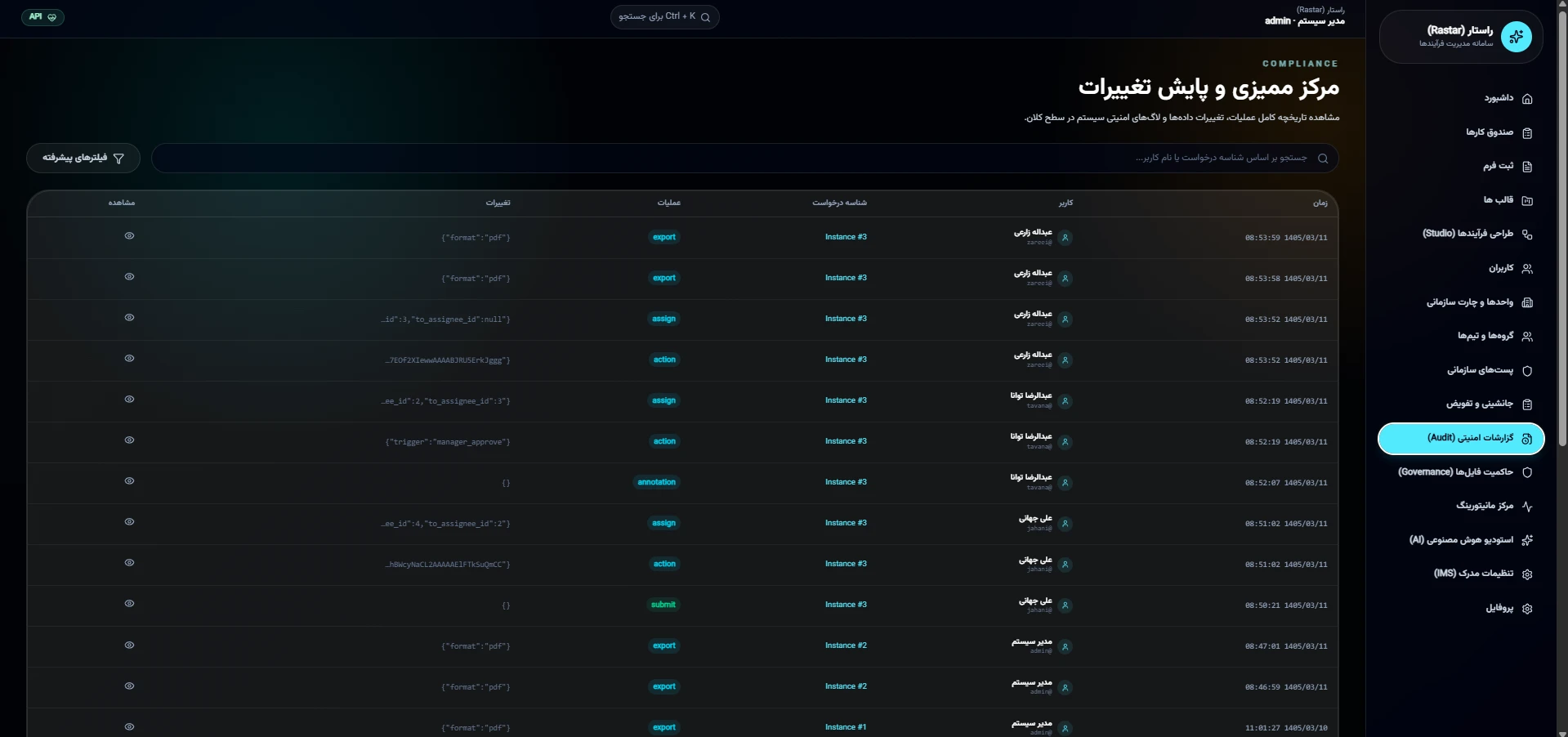Click the clipboard icon beside صندوق کارها

click(1527, 133)
